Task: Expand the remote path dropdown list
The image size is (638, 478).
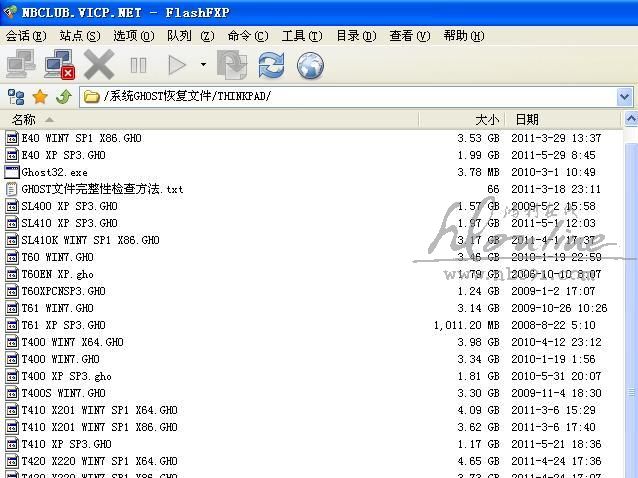Action: click(625, 97)
